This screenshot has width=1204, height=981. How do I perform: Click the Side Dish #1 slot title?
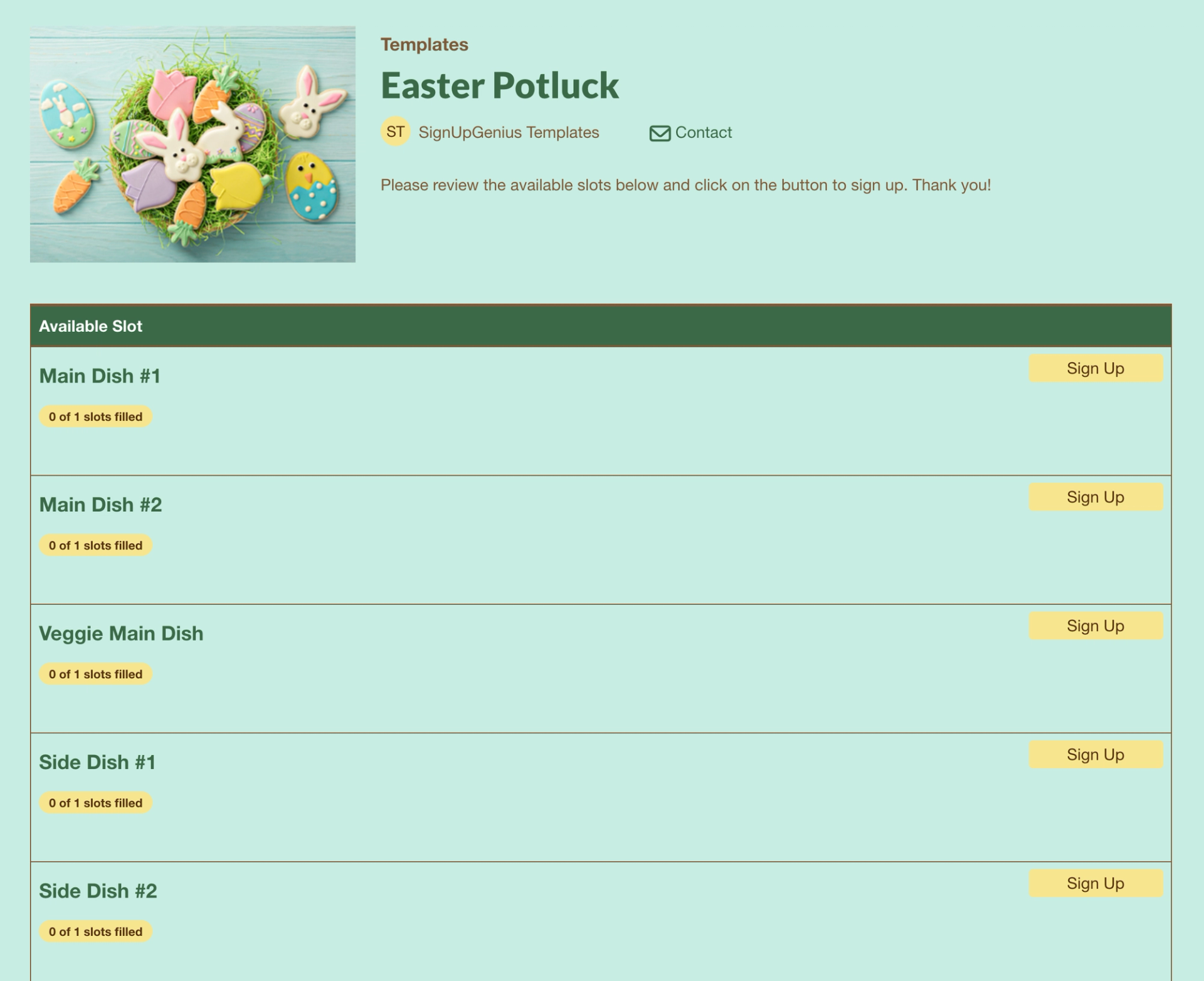[x=97, y=762]
